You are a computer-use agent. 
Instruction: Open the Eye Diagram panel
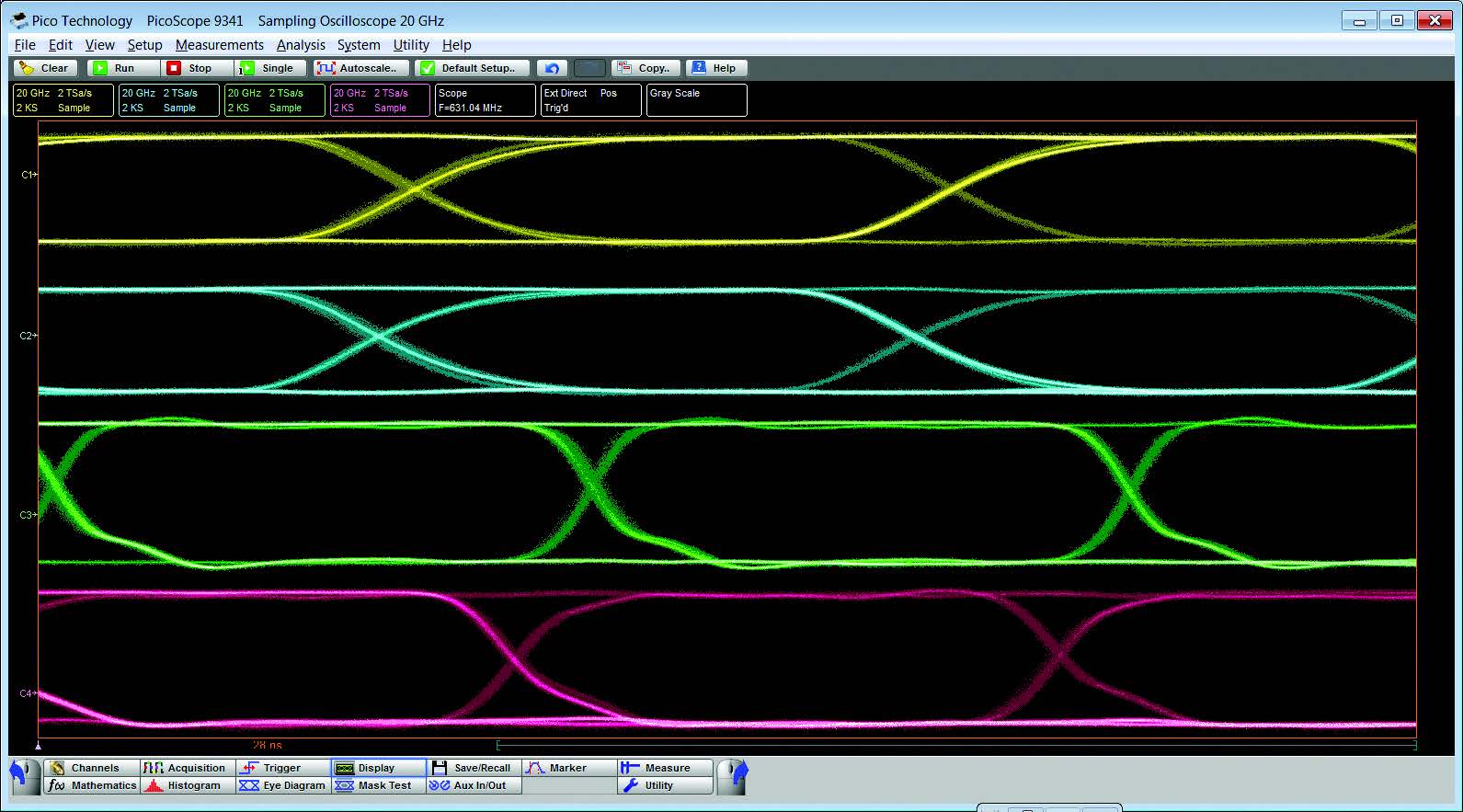point(283,785)
